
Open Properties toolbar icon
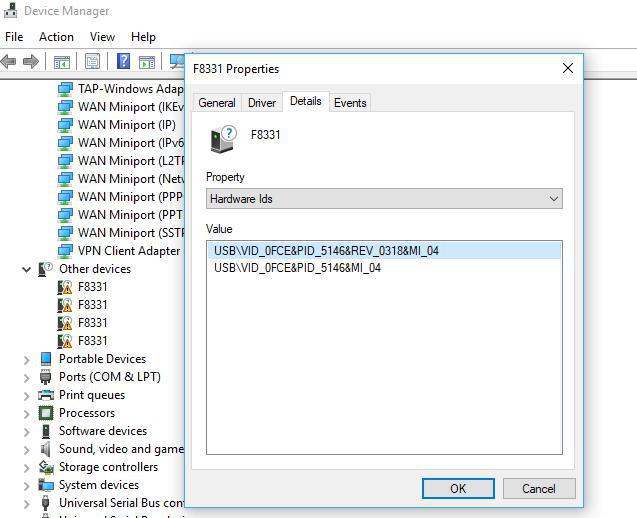[x=93, y=62]
